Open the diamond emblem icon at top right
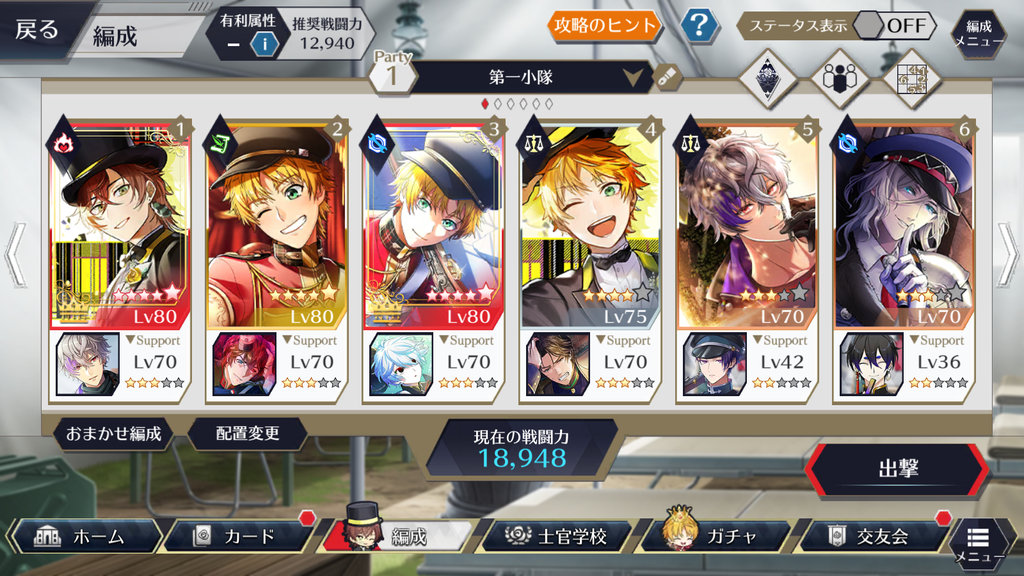 (768, 78)
